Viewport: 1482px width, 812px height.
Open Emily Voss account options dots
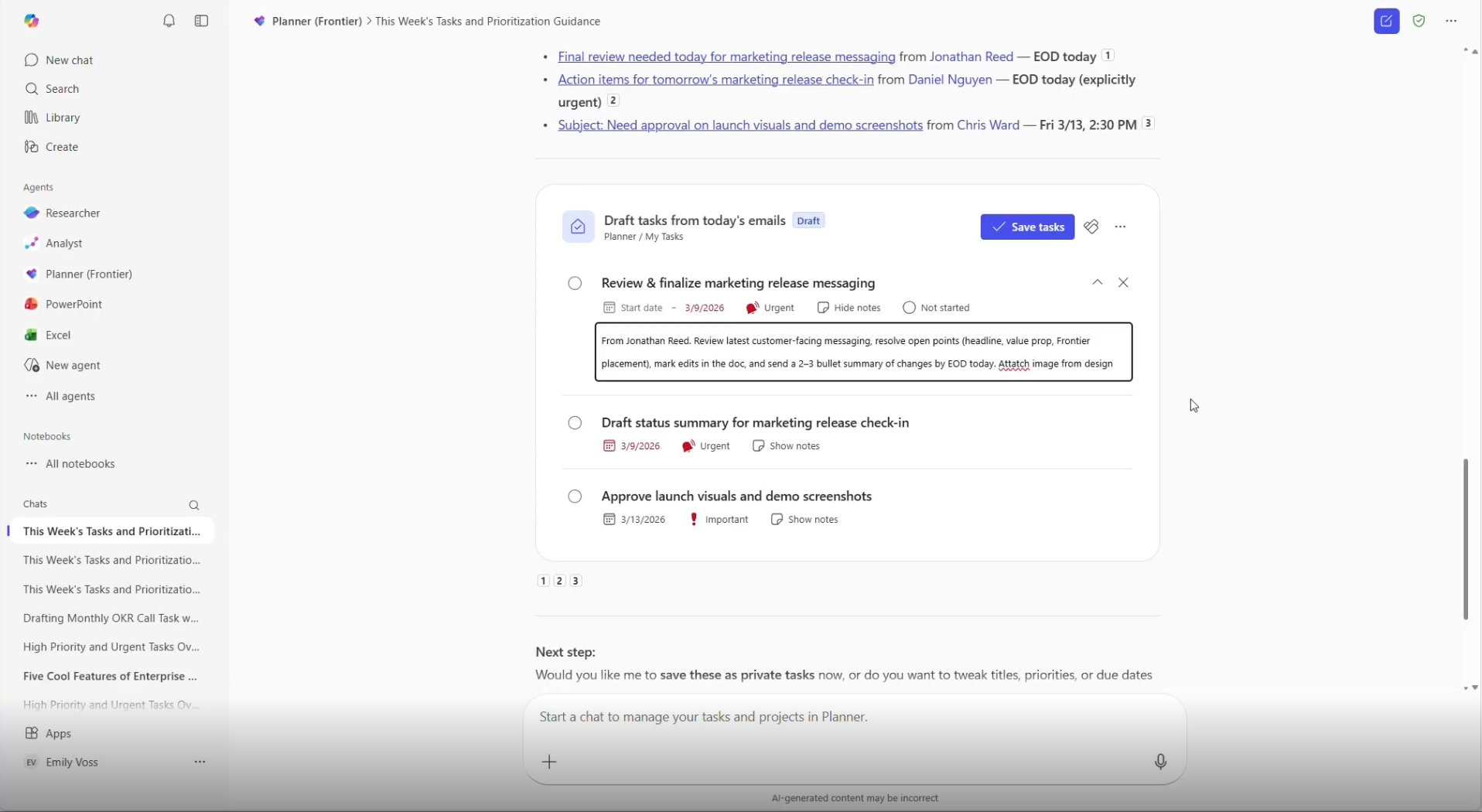tap(200, 763)
